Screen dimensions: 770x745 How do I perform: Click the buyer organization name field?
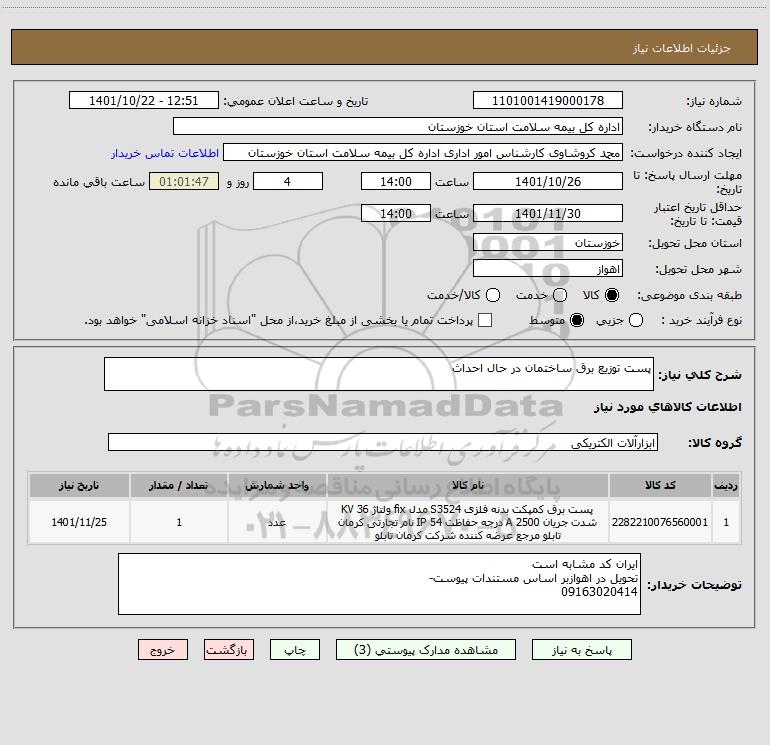398,127
